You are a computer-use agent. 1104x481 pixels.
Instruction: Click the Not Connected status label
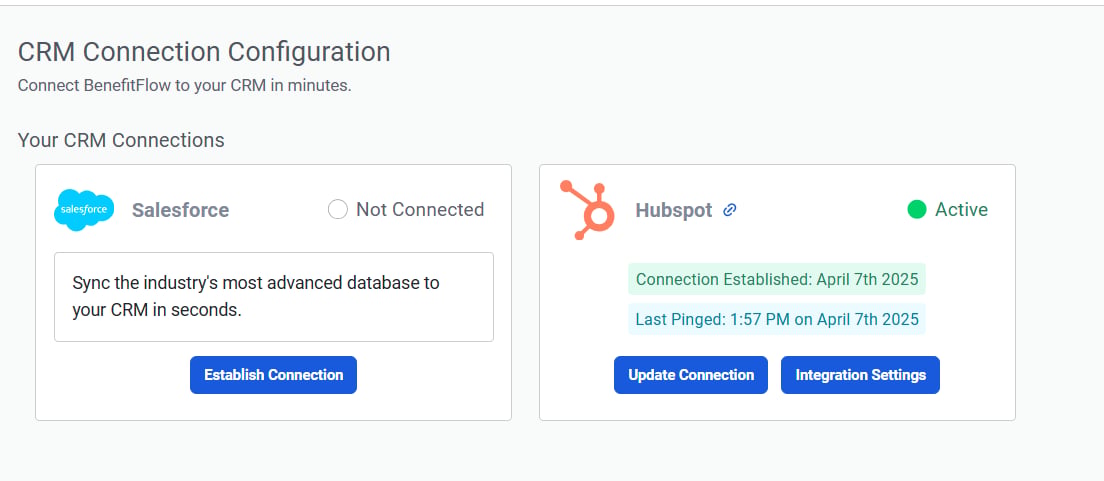tap(420, 209)
